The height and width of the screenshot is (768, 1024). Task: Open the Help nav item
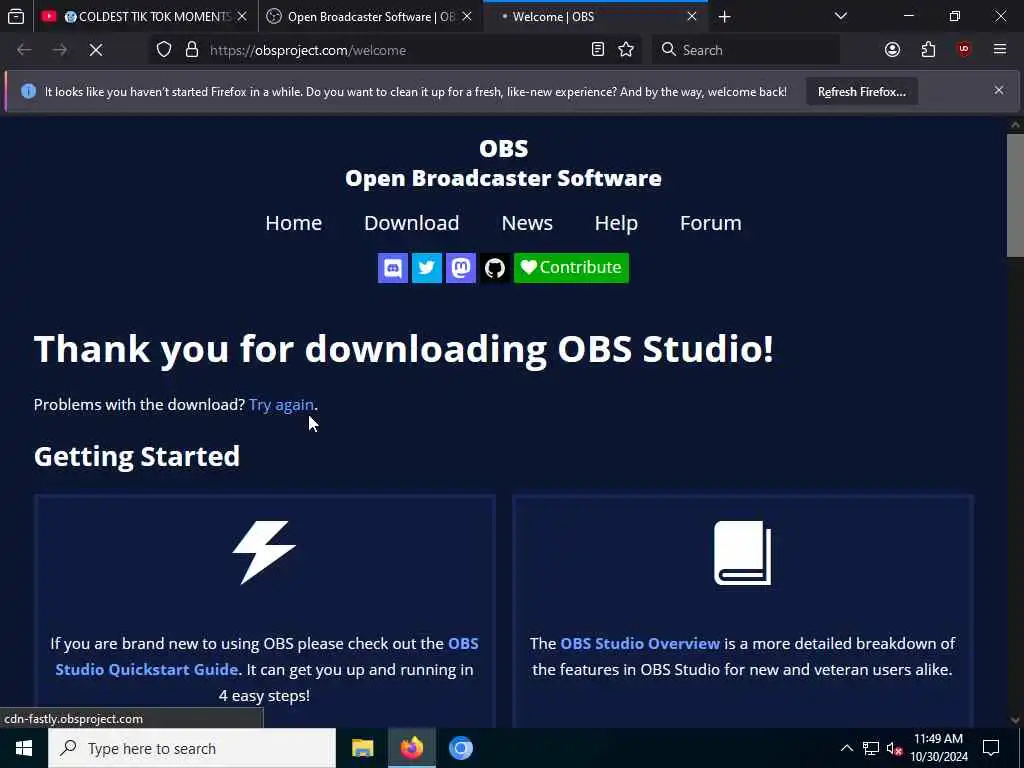pos(616,223)
